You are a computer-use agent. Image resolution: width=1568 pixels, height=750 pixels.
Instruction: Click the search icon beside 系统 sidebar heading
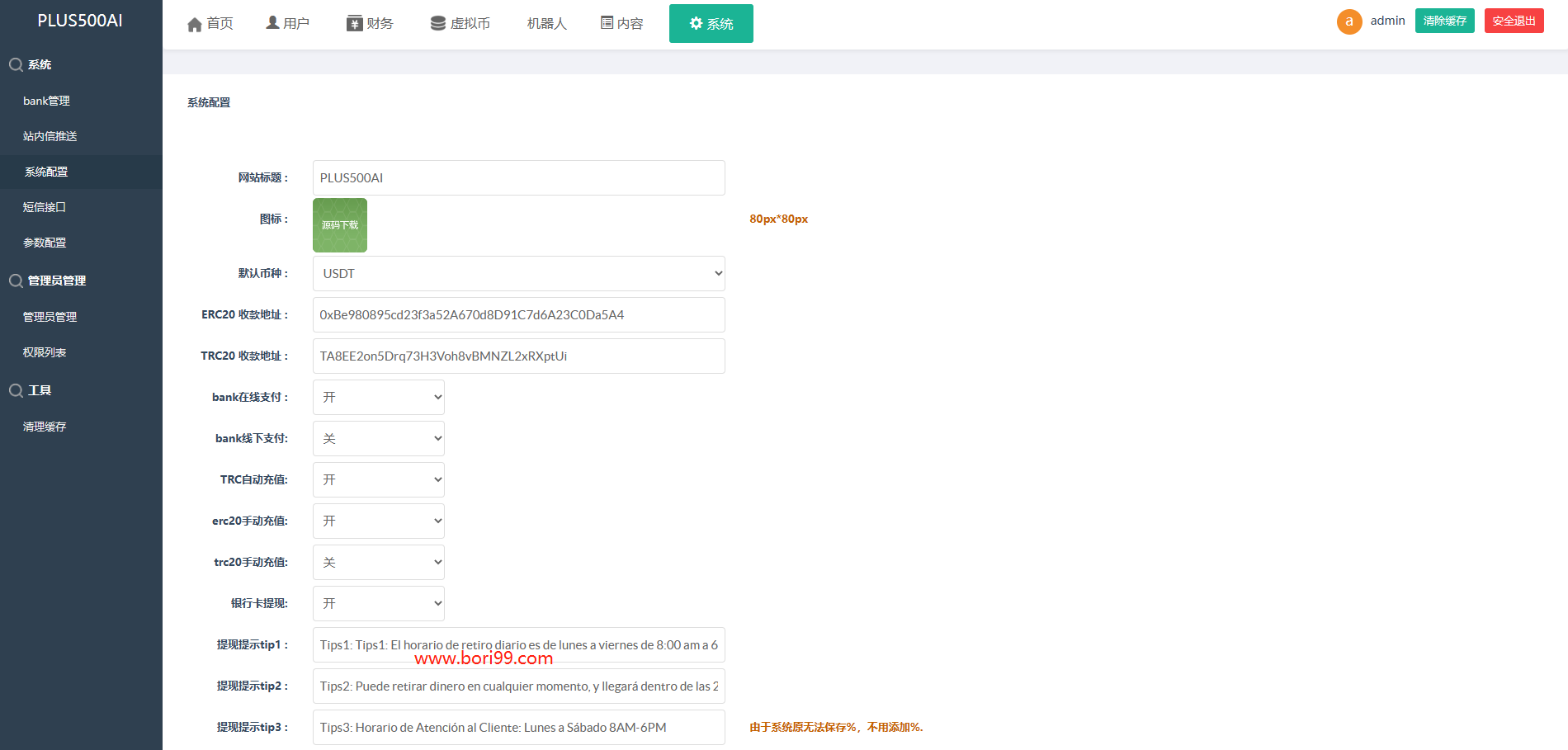pyautogui.click(x=16, y=64)
